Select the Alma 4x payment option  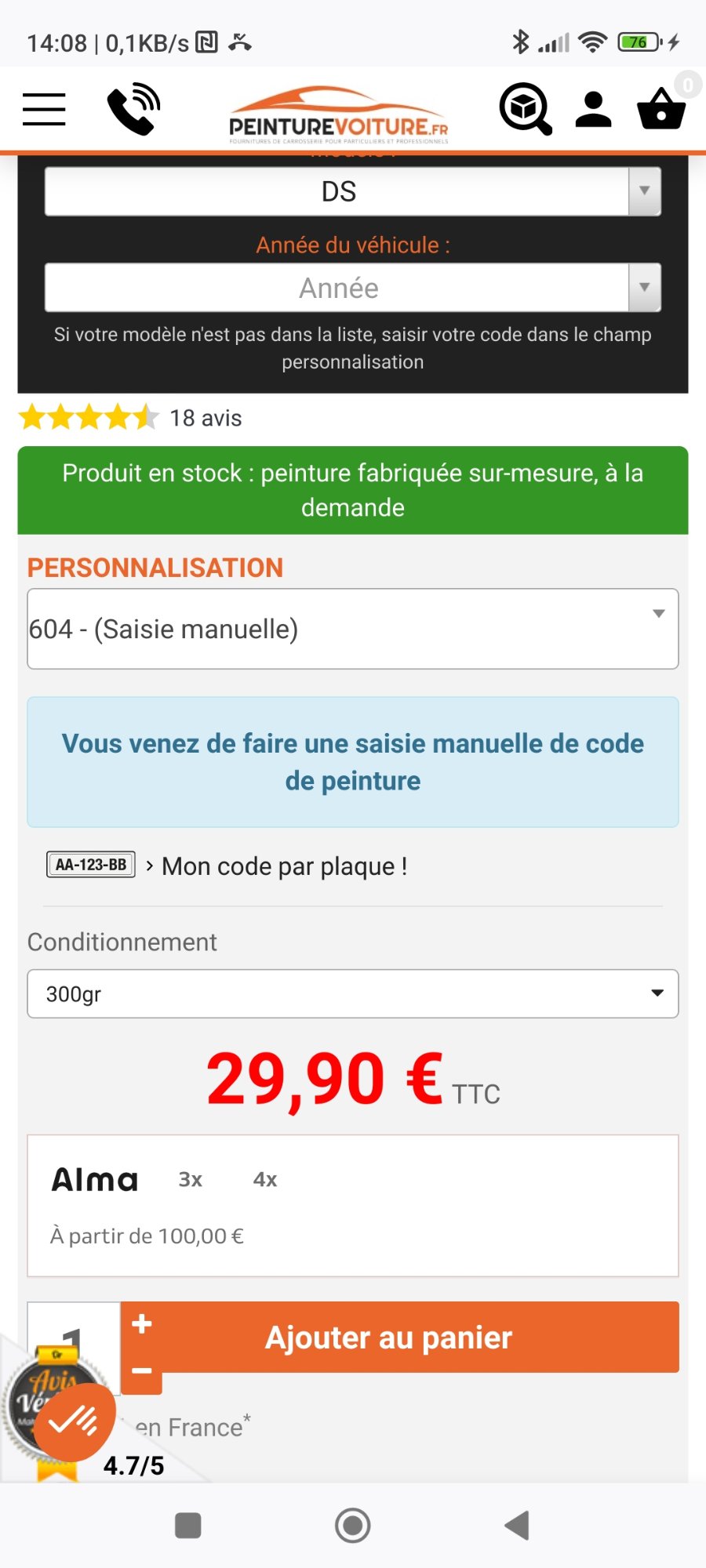[265, 1180]
